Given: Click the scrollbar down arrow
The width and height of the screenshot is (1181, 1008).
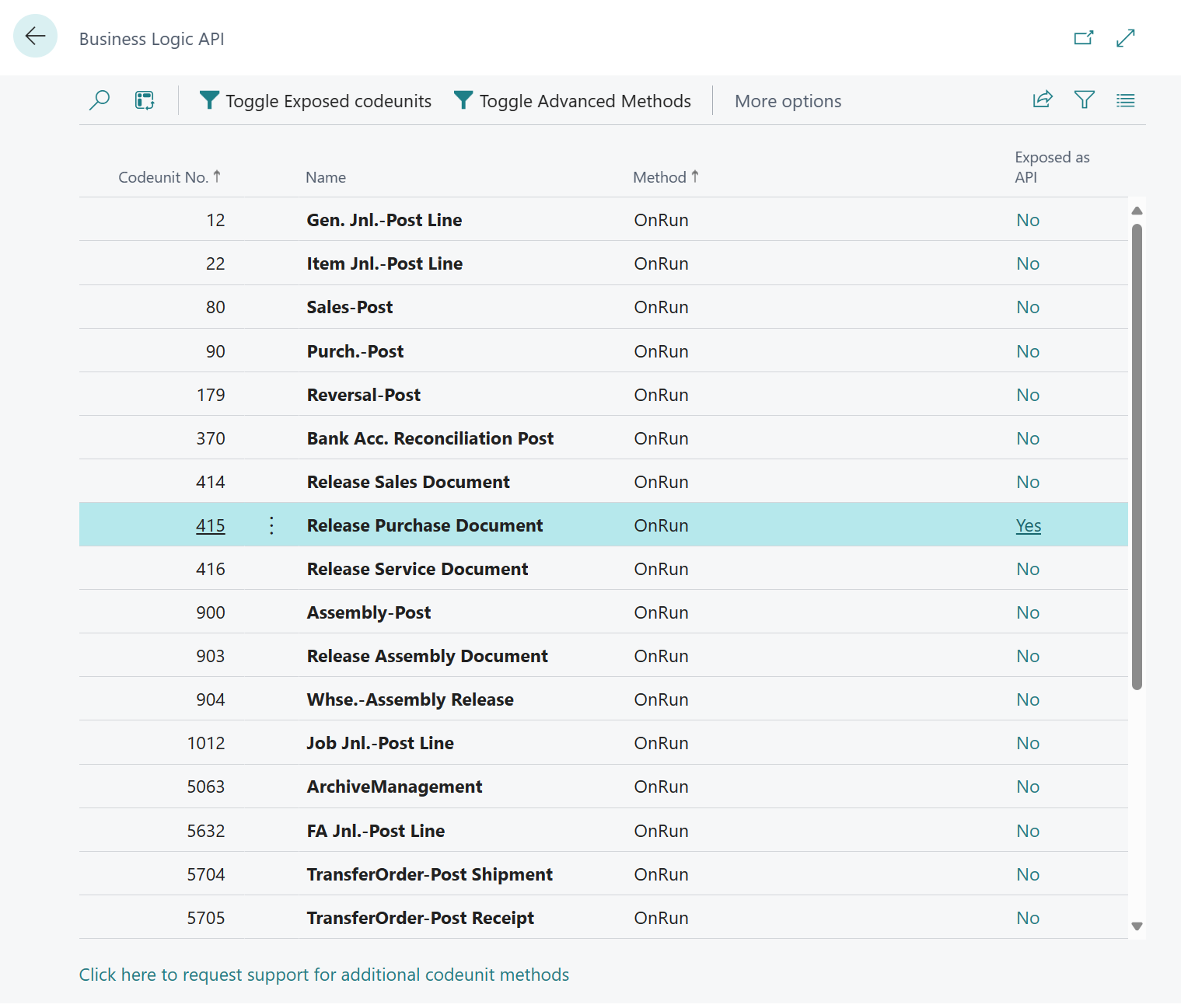Looking at the screenshot, I should 1137,926.
